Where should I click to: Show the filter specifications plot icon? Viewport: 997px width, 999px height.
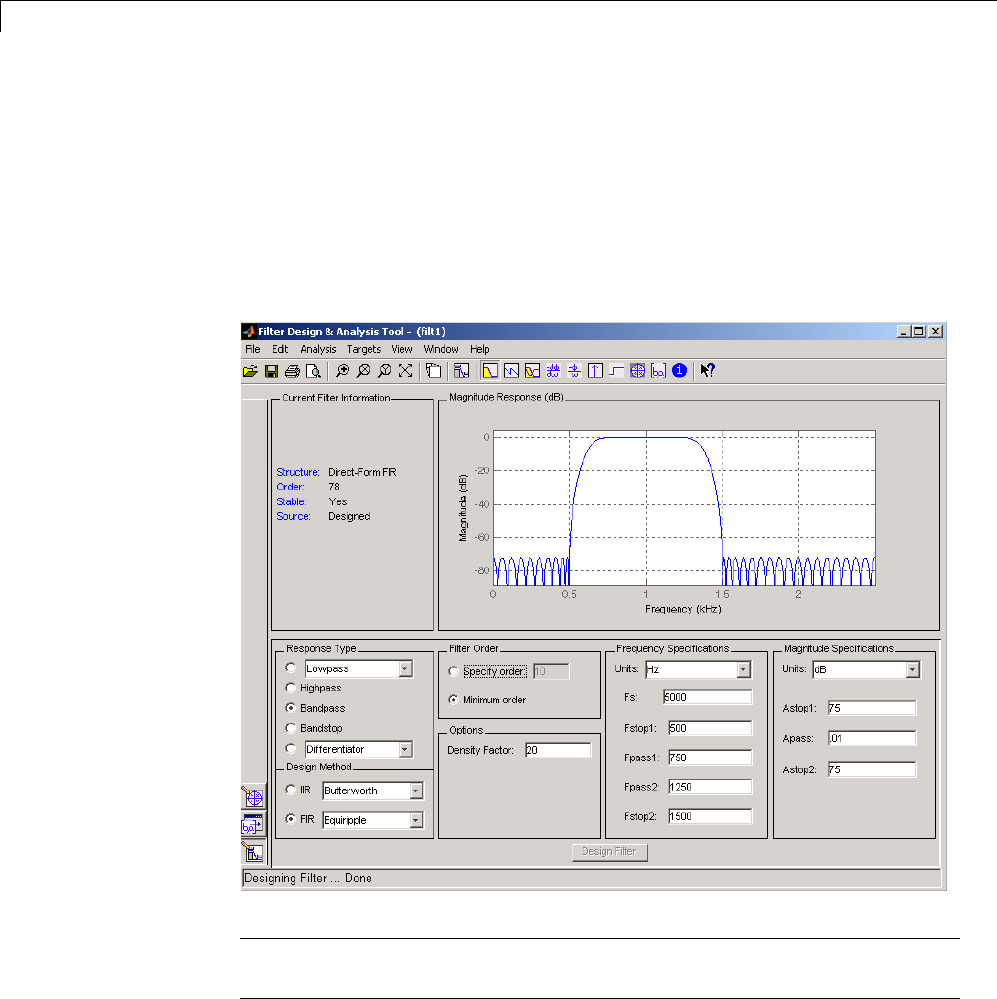[462, 371]
